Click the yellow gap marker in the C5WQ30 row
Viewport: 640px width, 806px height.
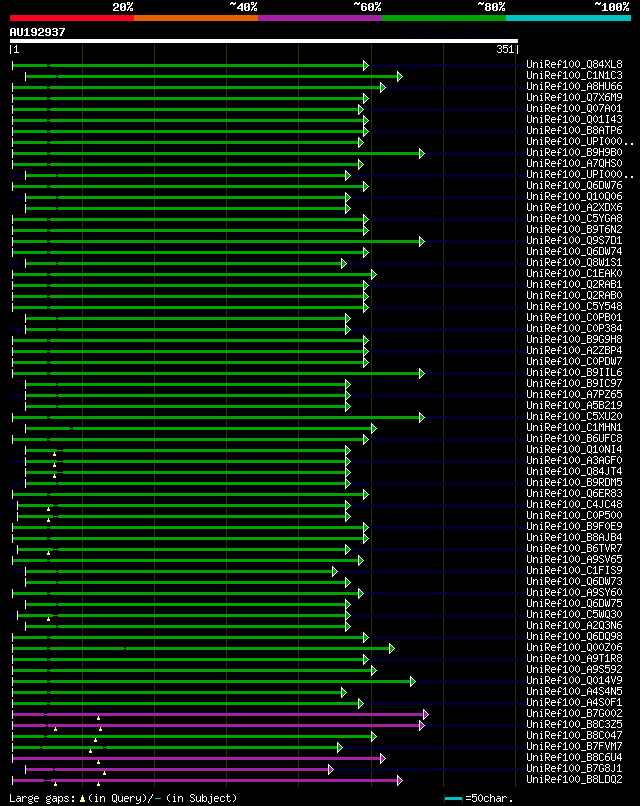(49, 619)
